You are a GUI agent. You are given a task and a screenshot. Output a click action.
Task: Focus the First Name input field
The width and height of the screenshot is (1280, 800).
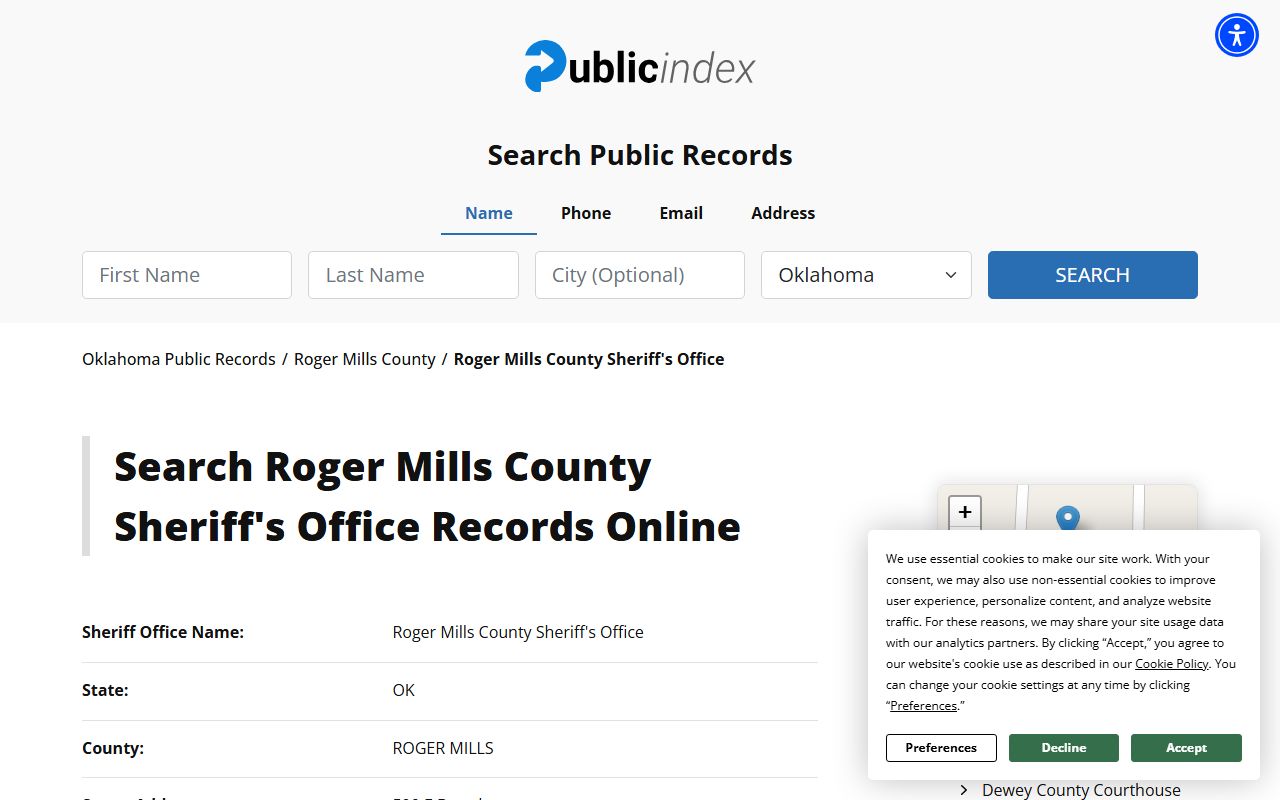(187, 275)
